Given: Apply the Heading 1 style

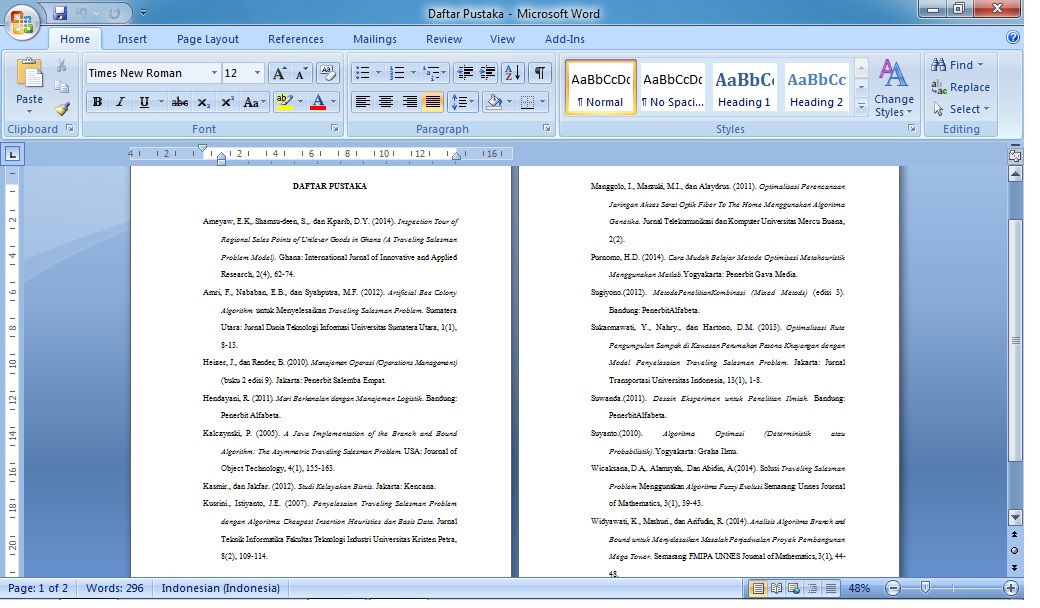Looking at the screenshot, I should pos(744,88).
